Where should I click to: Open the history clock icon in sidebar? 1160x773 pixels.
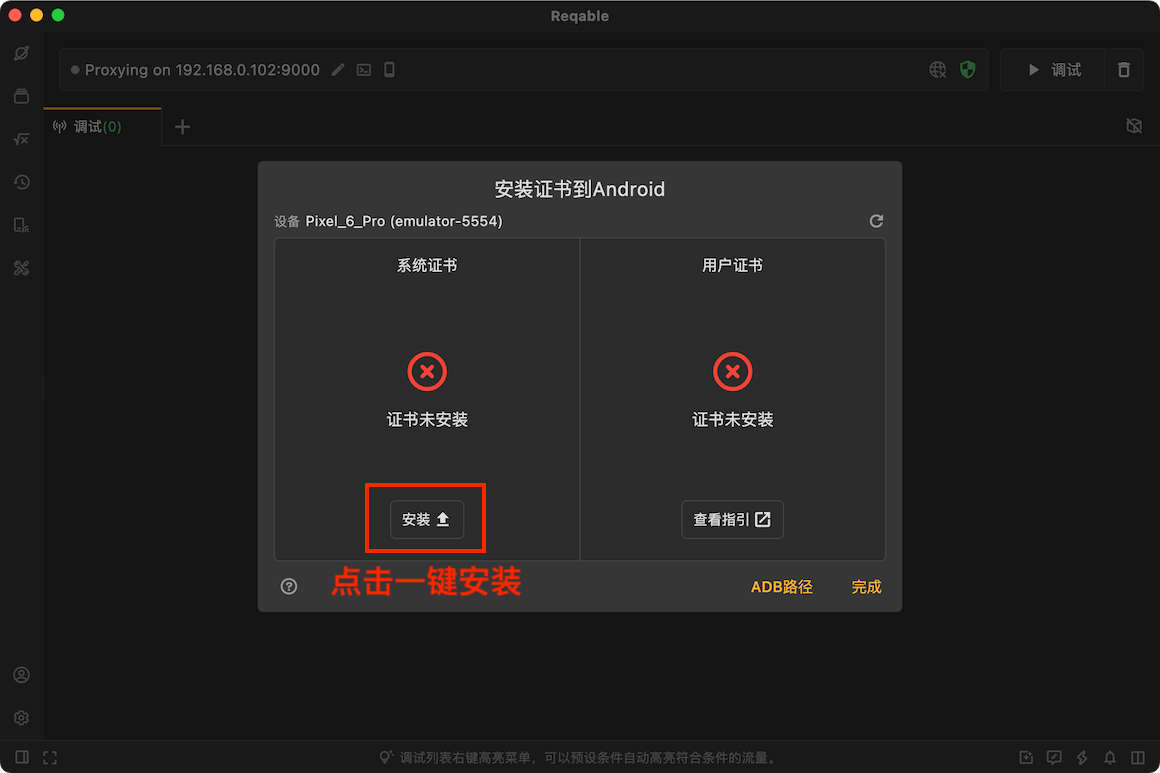pos(21,182)
